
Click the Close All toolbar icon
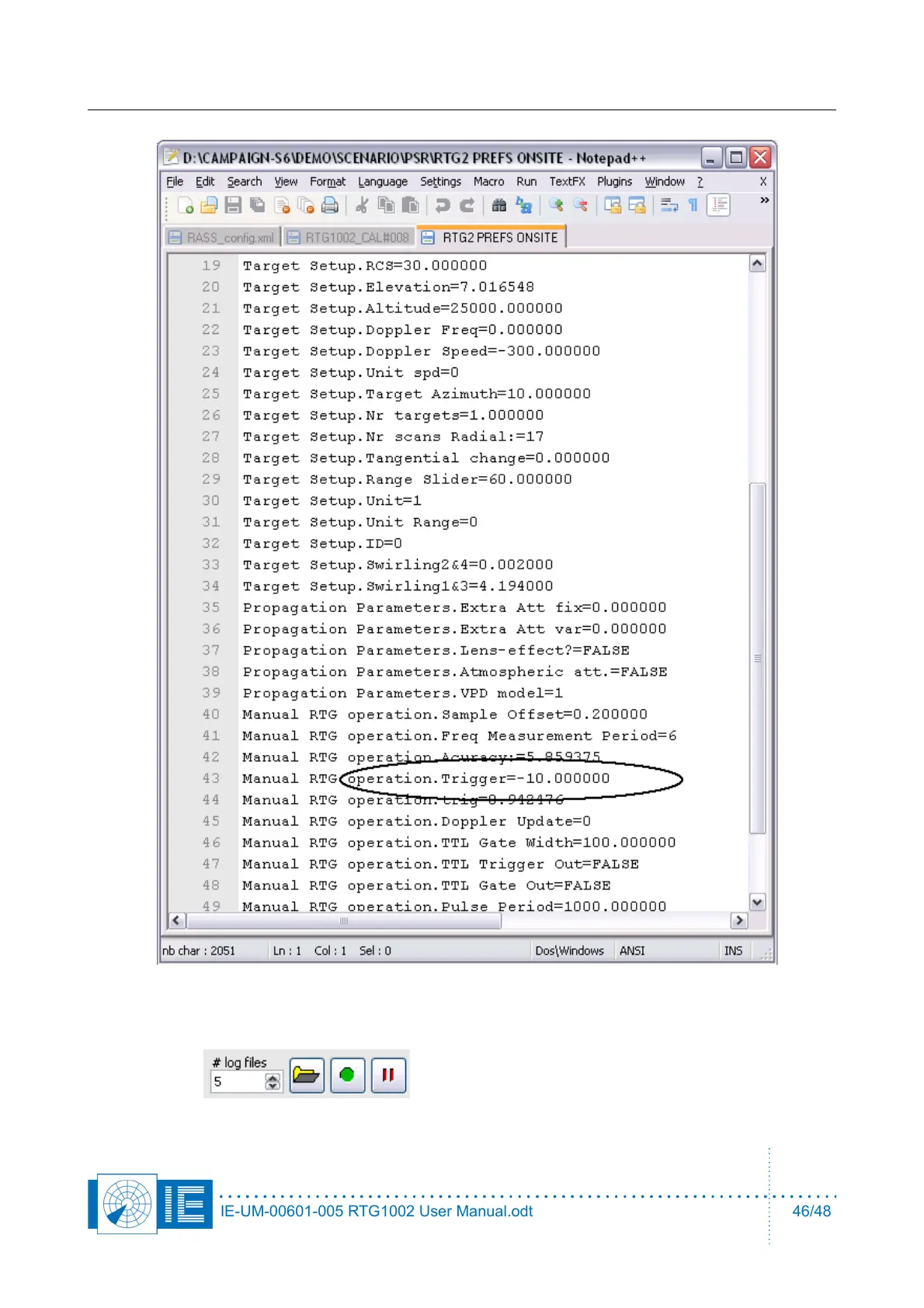click(x=306, y=205)
